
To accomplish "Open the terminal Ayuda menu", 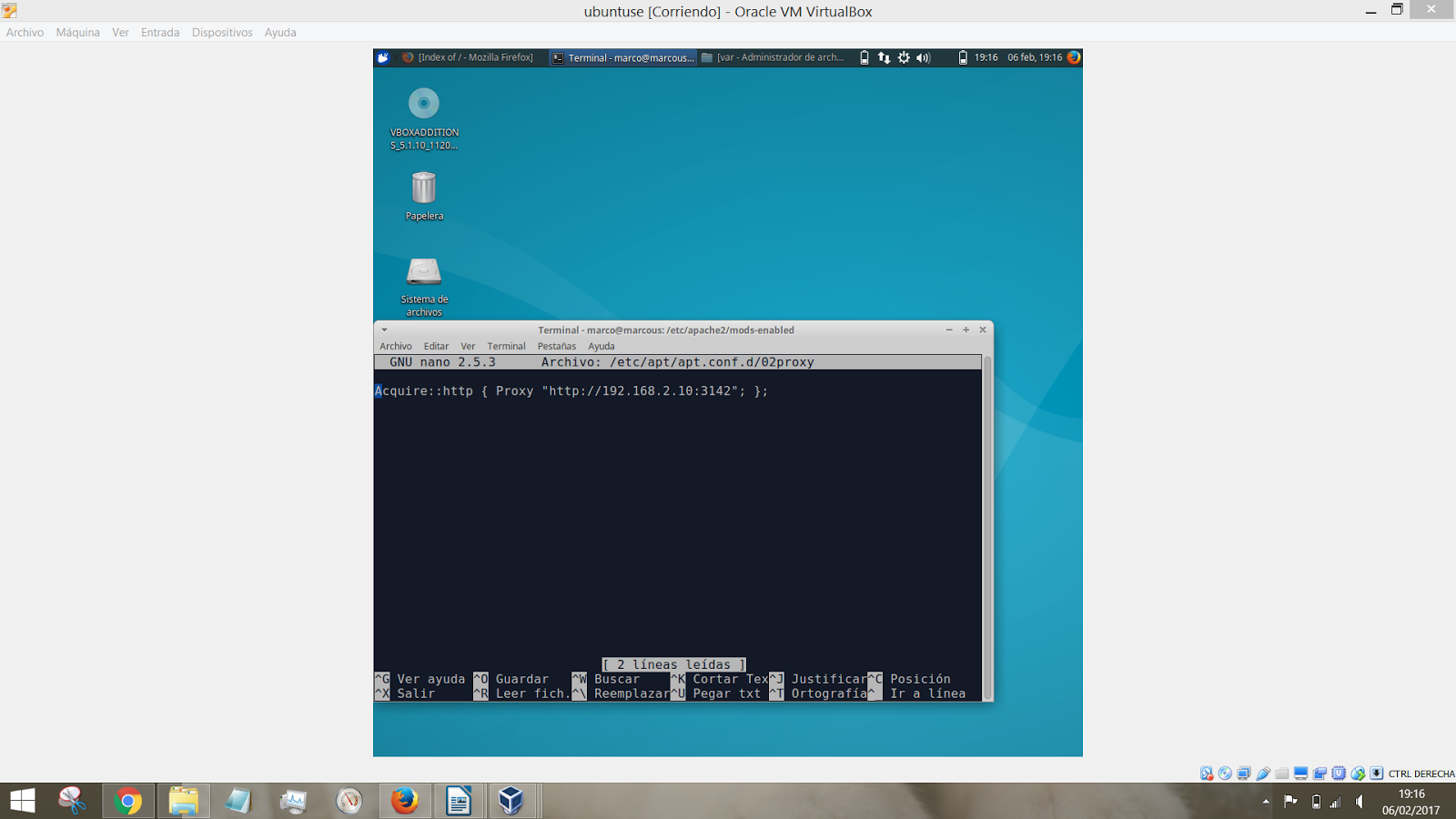I will pyautogui.click(x=602, y=346).
